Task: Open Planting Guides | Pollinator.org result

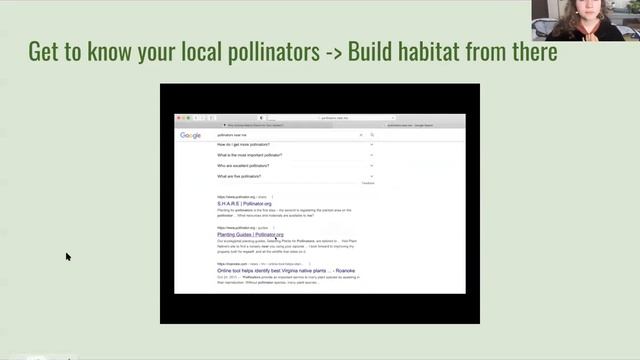Action: (250, 235)
